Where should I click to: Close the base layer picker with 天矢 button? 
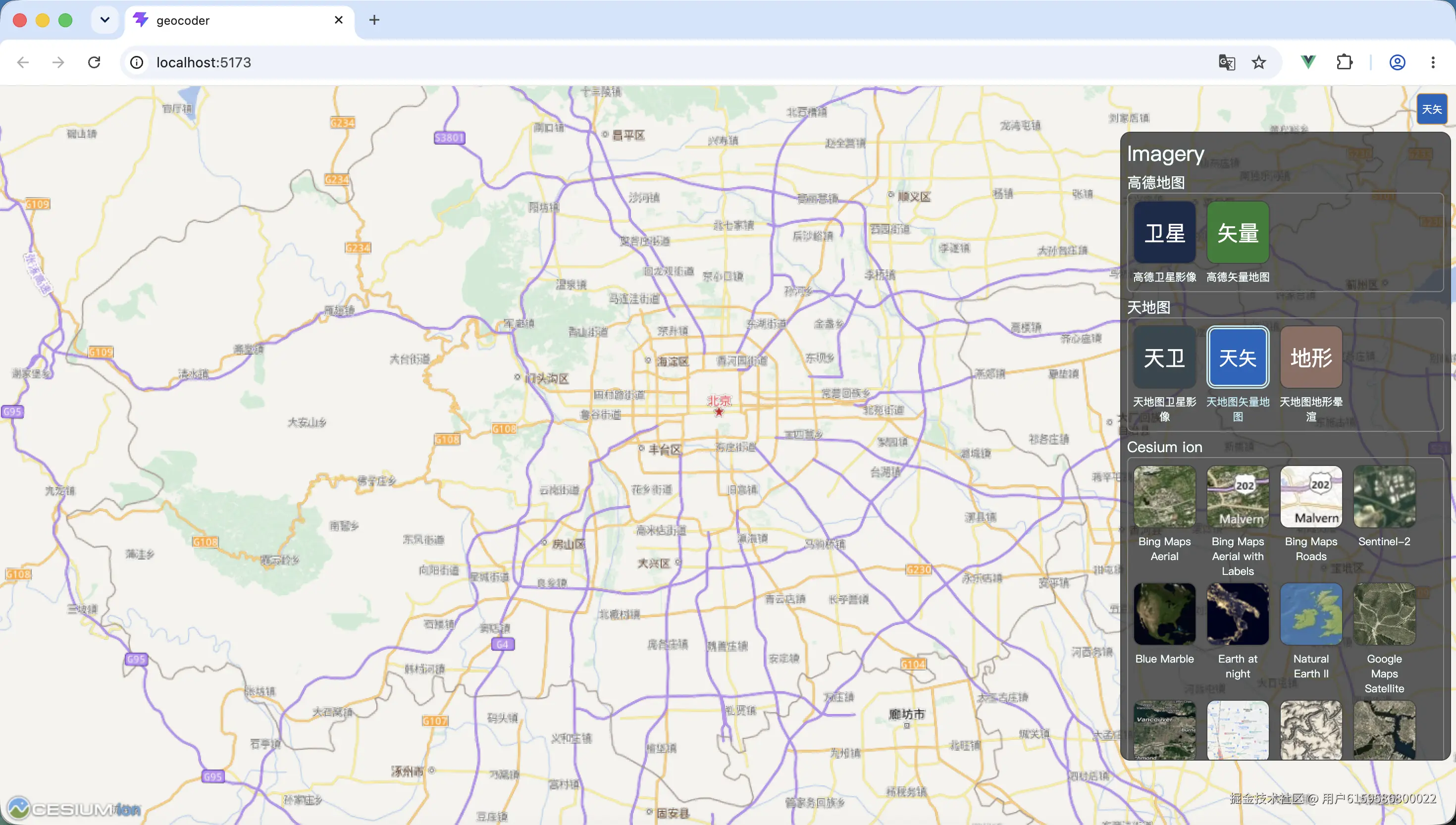(1432, 109)
